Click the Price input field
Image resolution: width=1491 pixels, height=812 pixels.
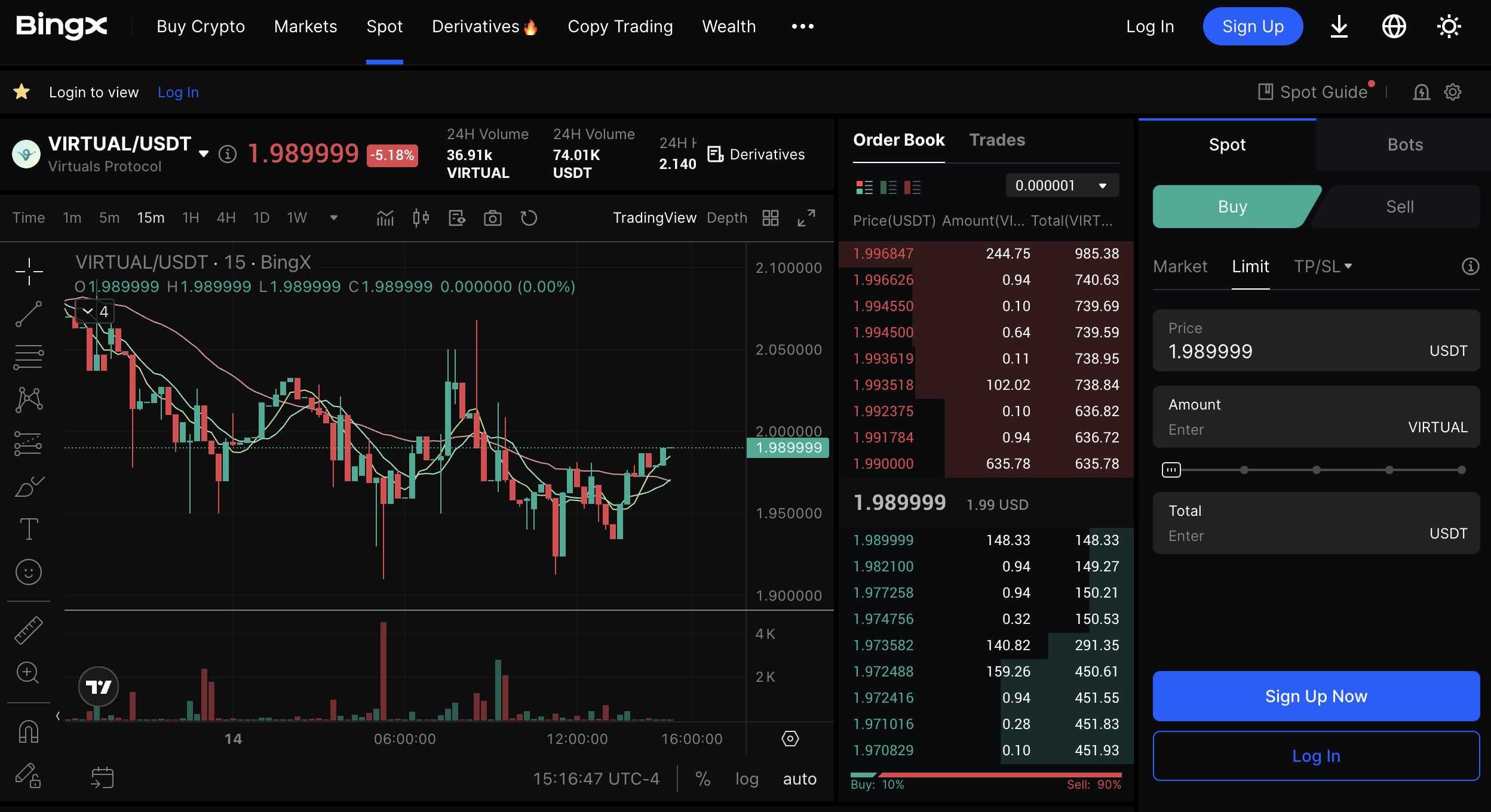click(1316, 340)
